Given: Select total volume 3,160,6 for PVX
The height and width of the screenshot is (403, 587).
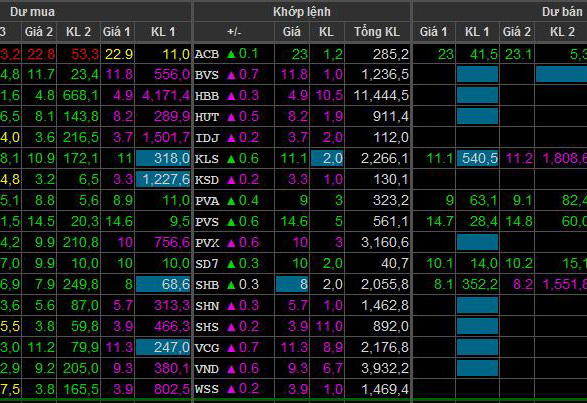Looking at the screenshot, I should coord(385,242).
